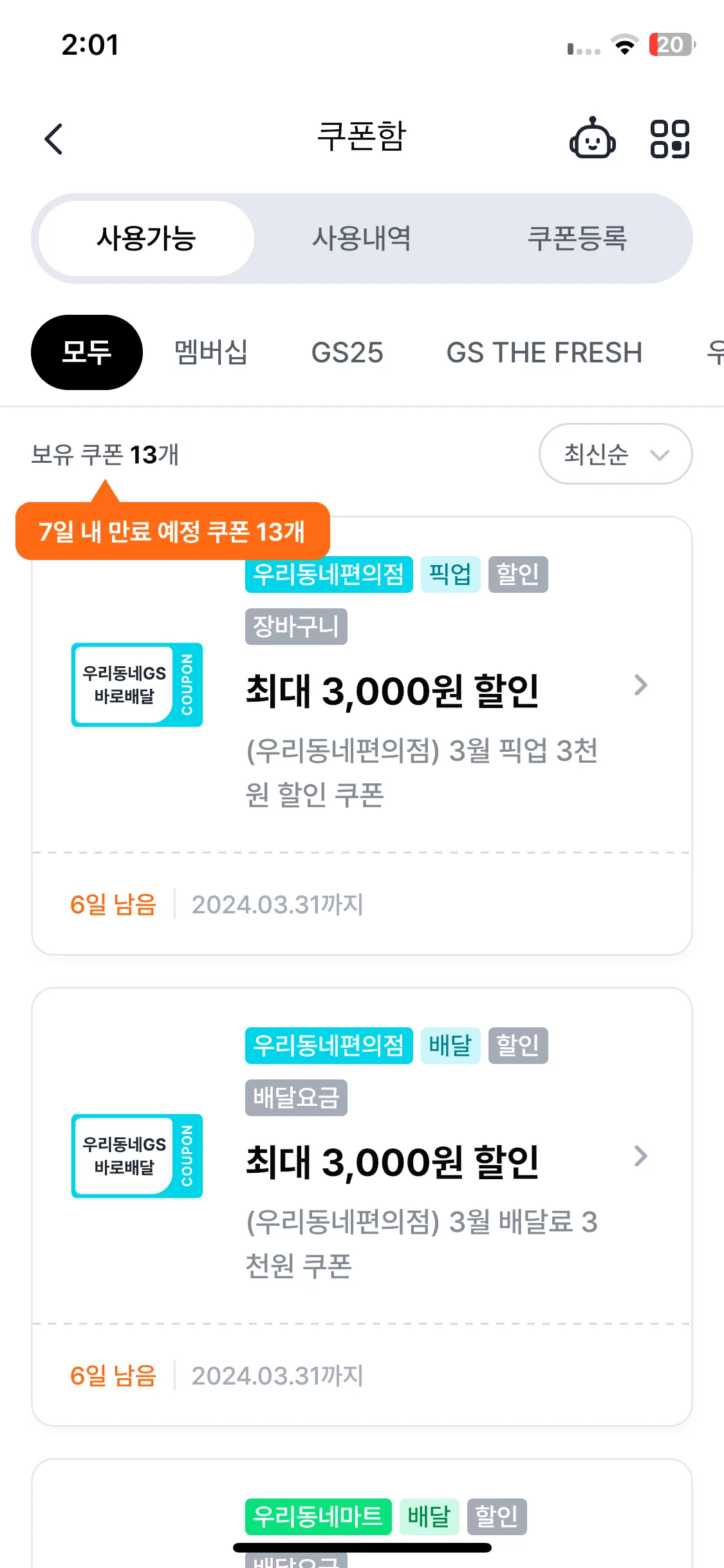Tap the back arrow icon
This screenshot has width=724, height=1568.
coord(54,138)
